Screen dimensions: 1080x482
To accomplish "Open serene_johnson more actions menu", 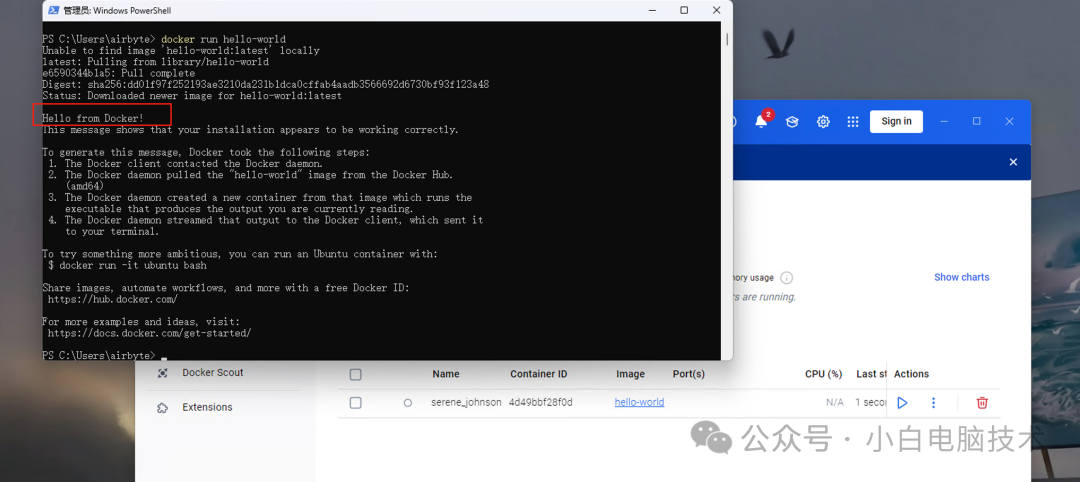I will click(933, 403).
